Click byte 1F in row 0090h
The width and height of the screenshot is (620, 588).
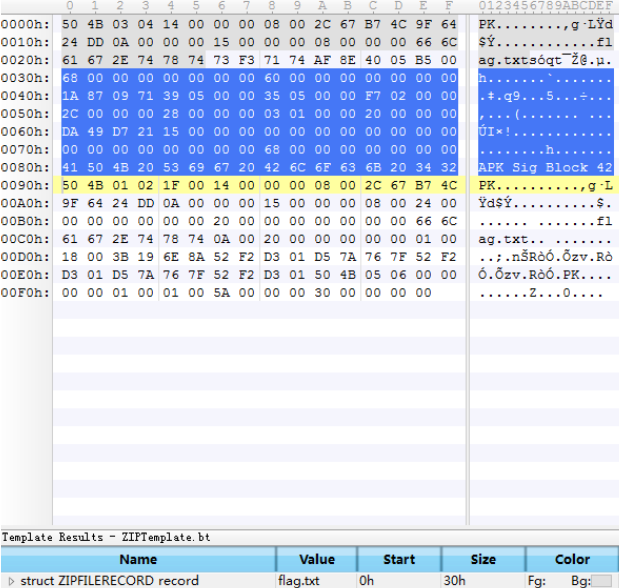[170, 185]
